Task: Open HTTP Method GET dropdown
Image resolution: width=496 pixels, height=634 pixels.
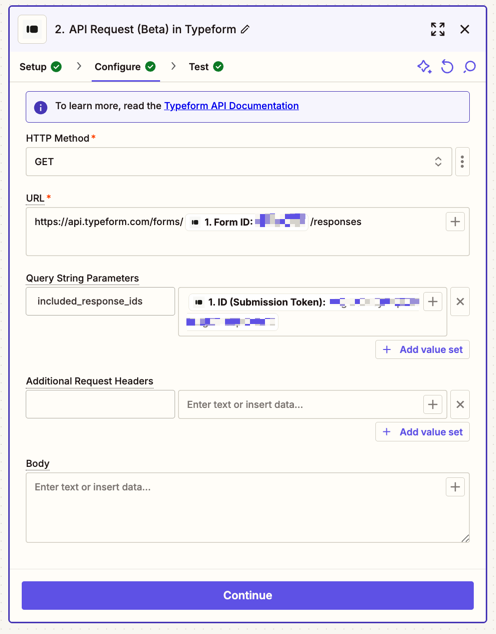Action: pos(239,161)
